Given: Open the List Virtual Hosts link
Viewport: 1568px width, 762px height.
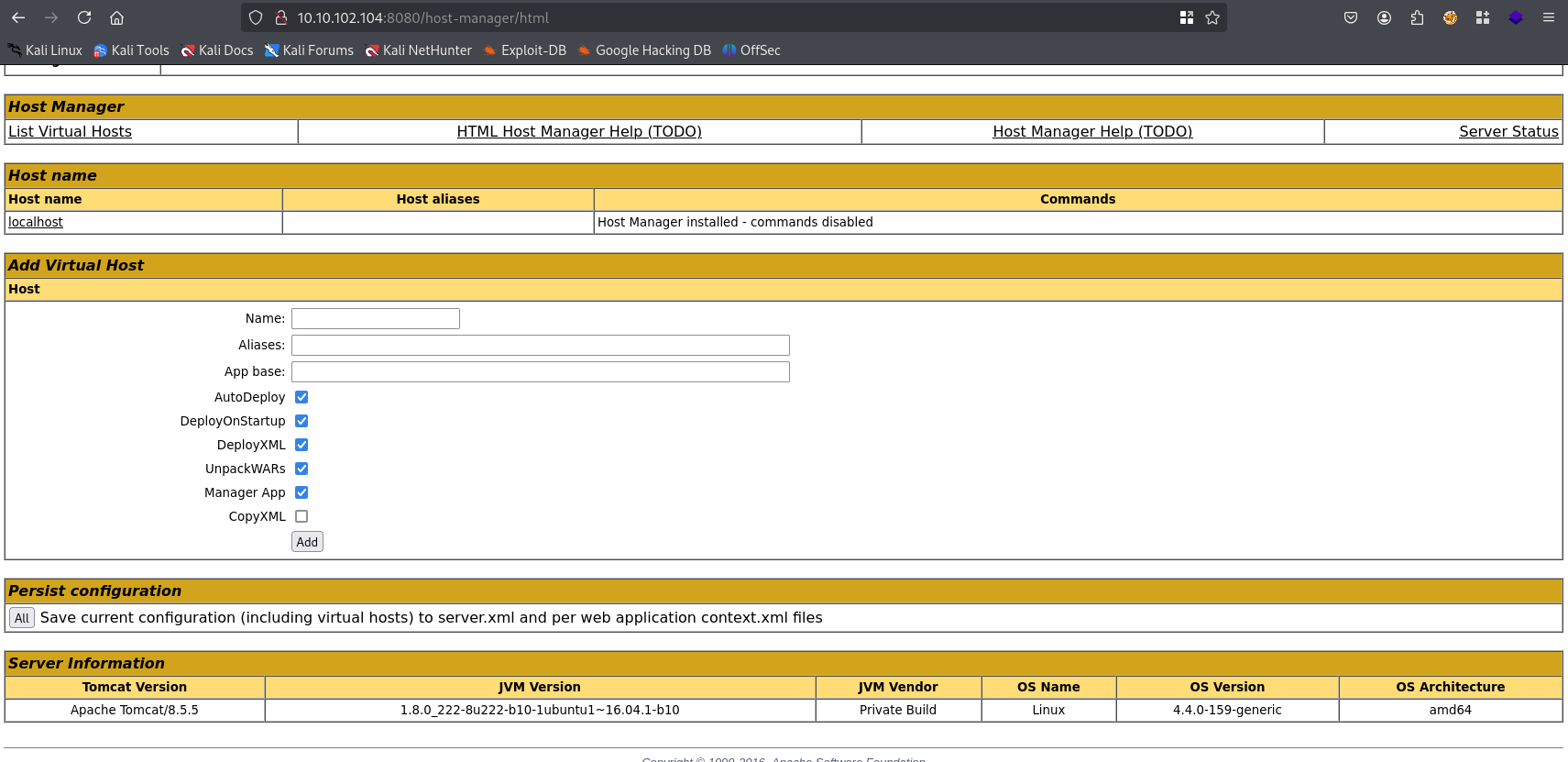Looking at the screenshot, I should coord(70,131).
